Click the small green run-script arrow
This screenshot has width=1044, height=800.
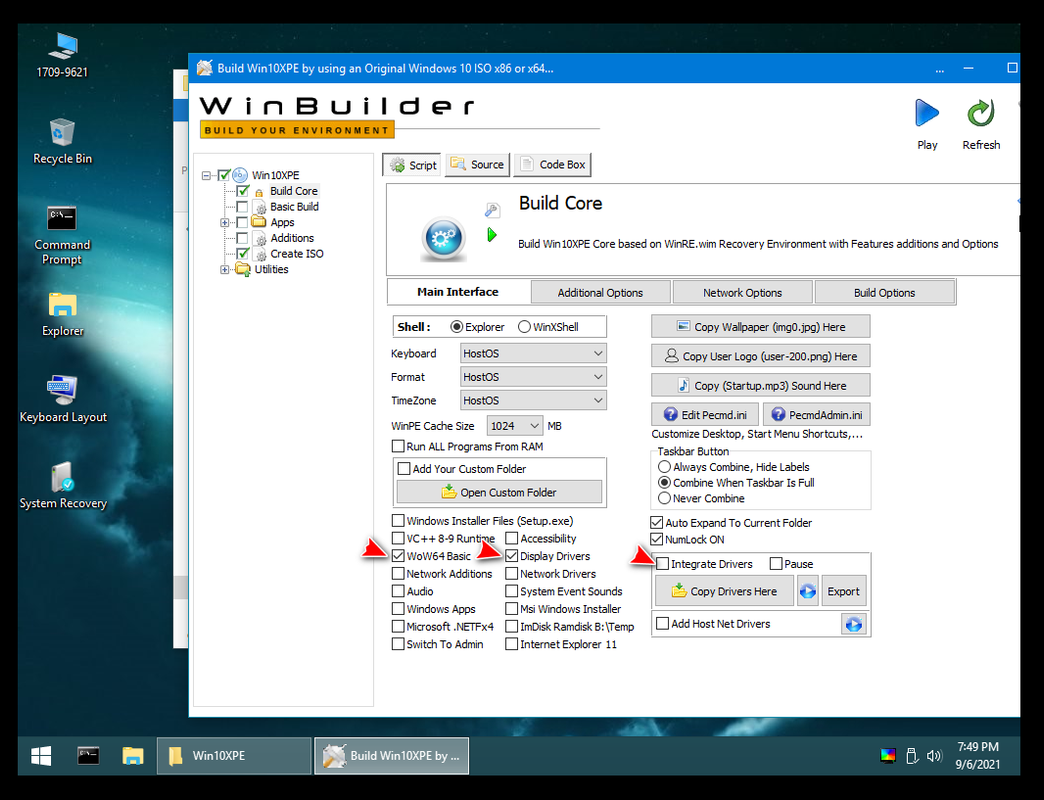492,235
